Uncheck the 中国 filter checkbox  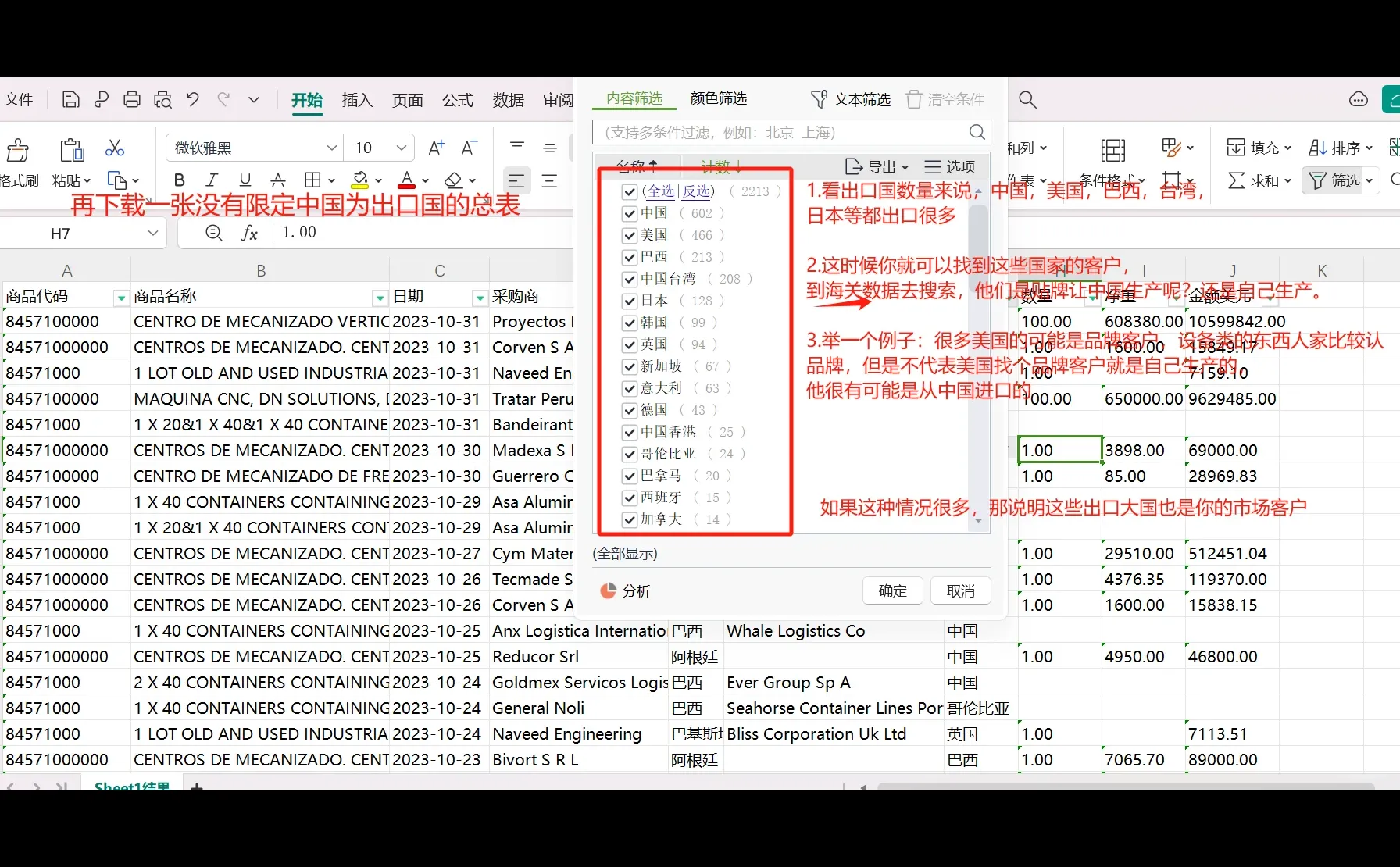pos(630,213)
